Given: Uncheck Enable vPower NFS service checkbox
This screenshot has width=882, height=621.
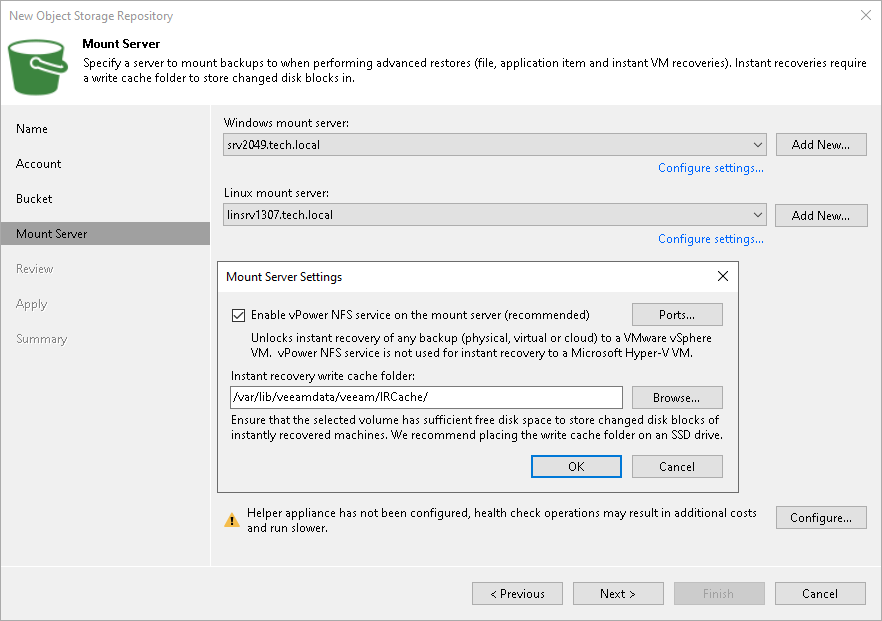Looking at the screenshot, I should 238,315.
